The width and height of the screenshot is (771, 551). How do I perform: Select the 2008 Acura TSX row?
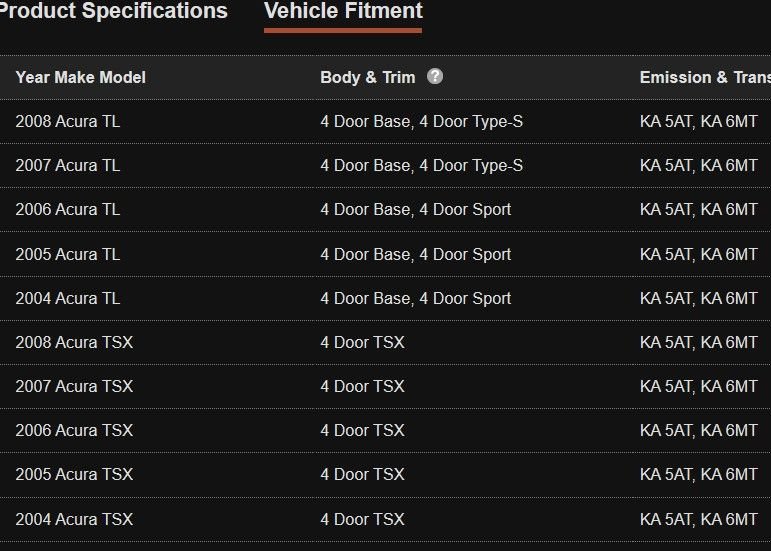click(74, 342)
